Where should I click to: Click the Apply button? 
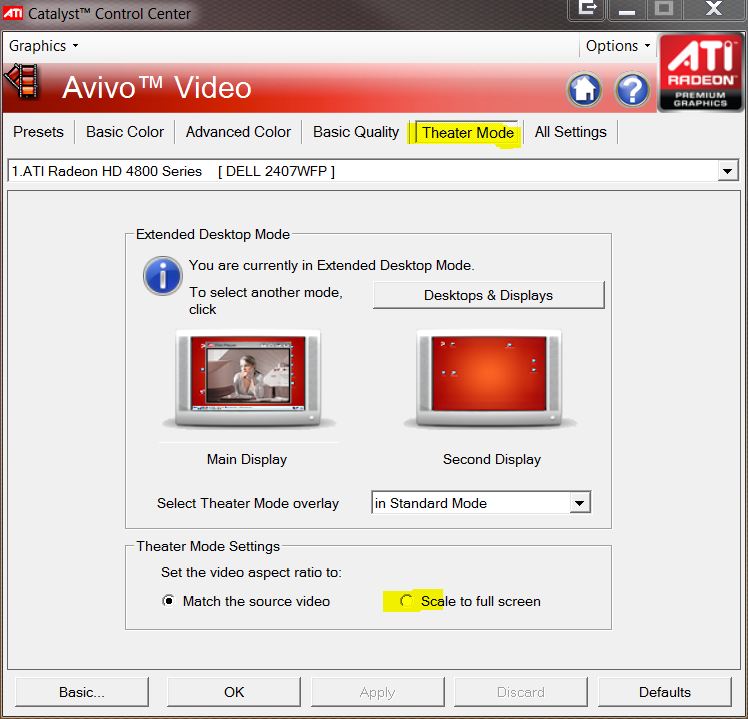(377, 692)
